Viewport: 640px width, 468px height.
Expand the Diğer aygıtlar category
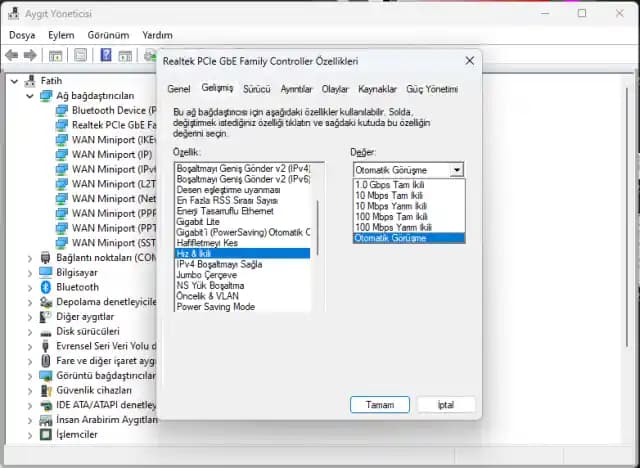27,316
